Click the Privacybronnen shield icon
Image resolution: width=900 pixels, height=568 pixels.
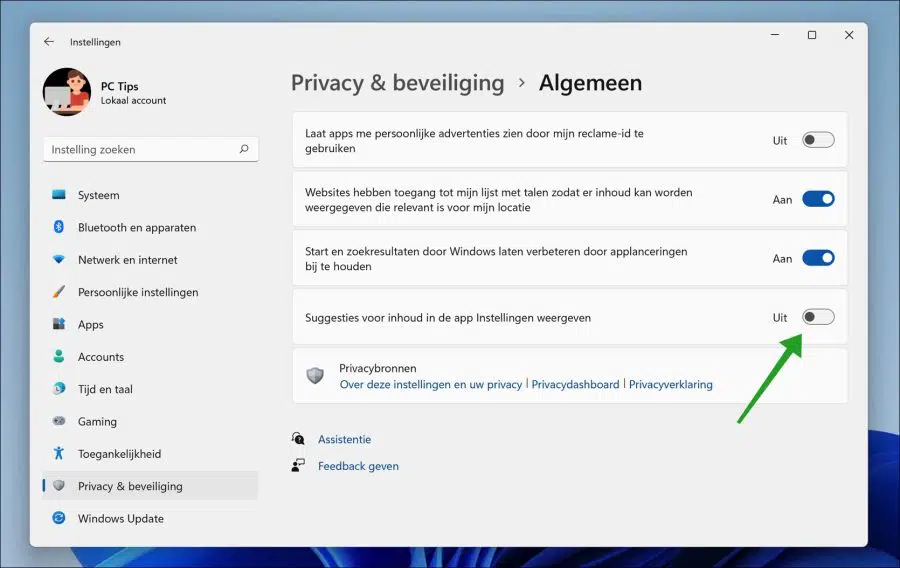(315, 376)
